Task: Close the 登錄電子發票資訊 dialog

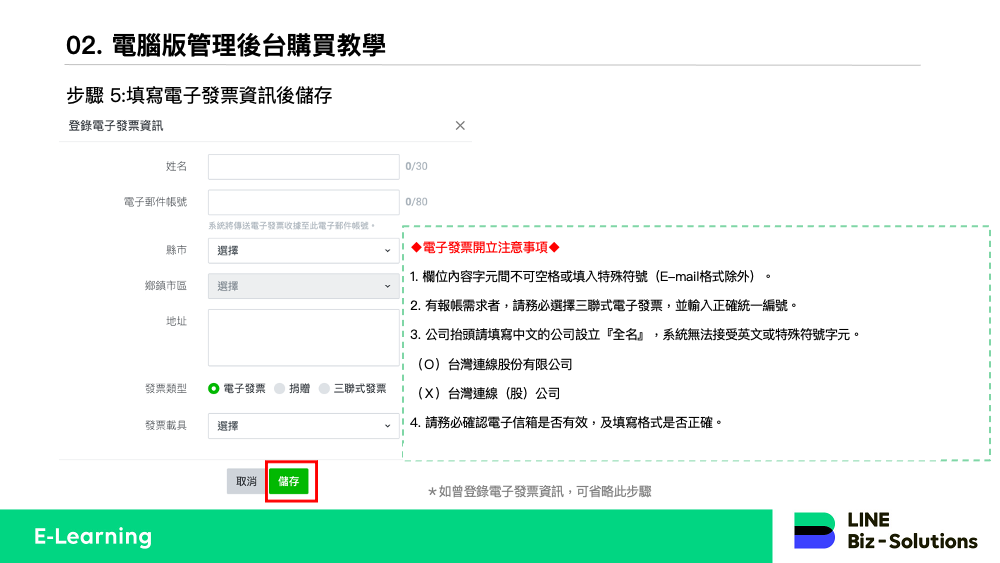Action: 460,126
